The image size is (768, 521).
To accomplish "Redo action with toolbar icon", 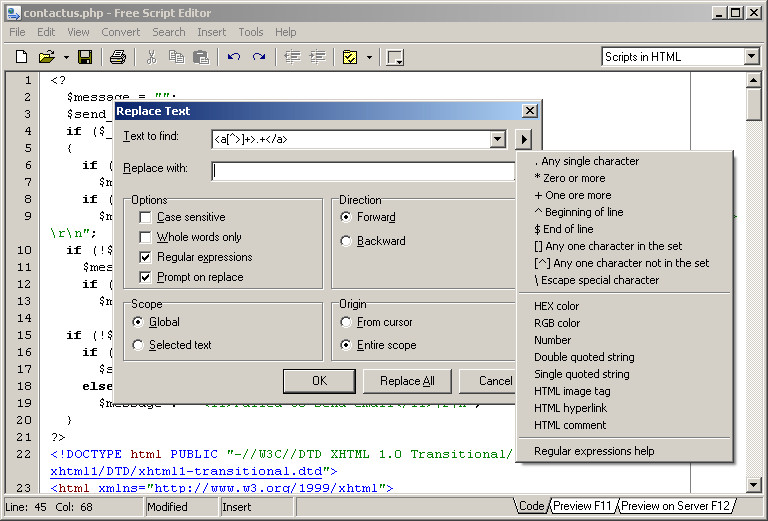I will click(259, 57).
